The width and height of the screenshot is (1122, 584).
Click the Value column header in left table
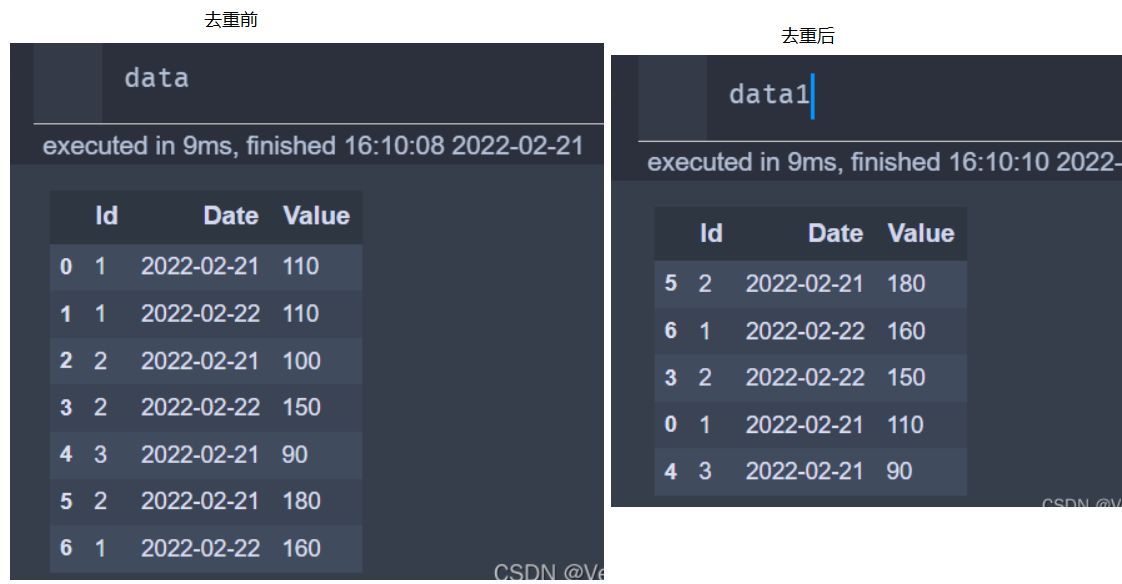pos(316,216)
